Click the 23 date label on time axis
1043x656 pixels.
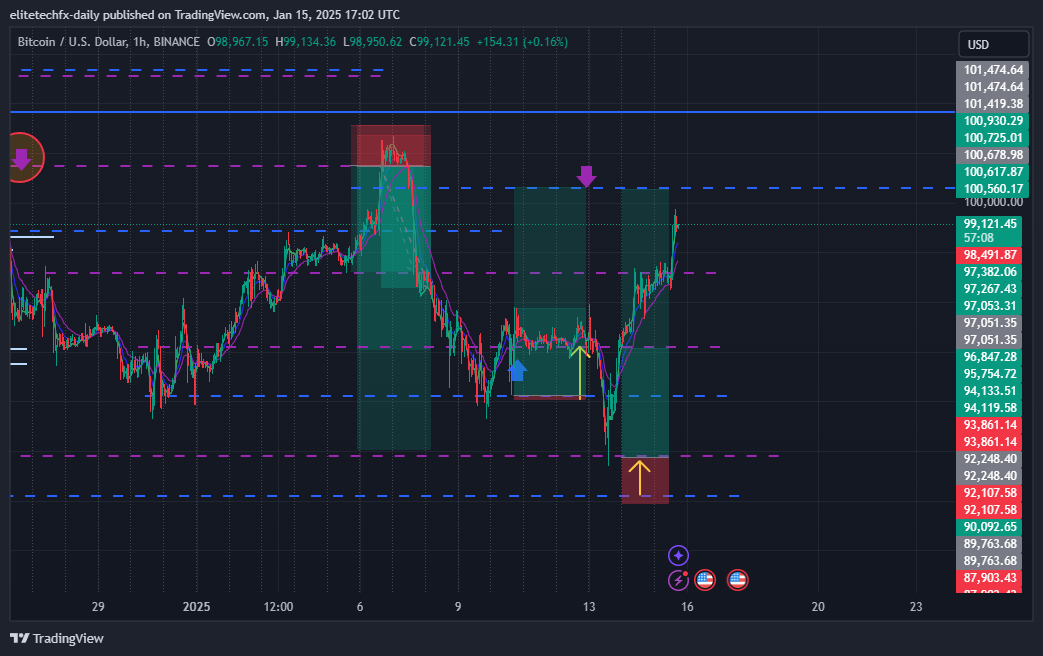(x=916, y=607)
